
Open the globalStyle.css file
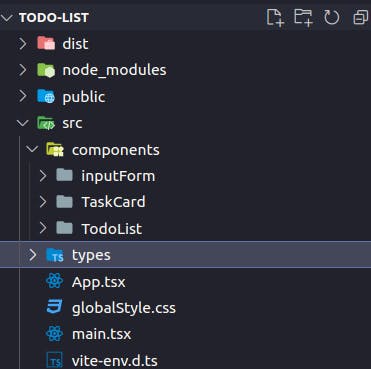point(124,308)
